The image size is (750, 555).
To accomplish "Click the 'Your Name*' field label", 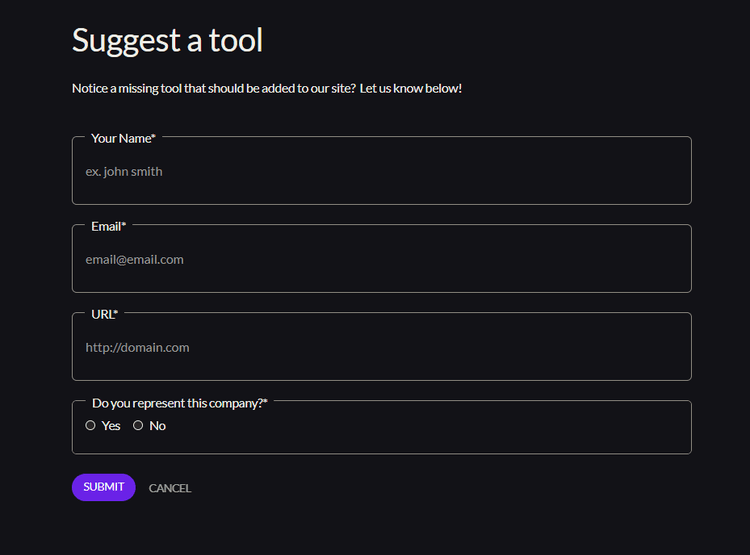I will [123, 139].
